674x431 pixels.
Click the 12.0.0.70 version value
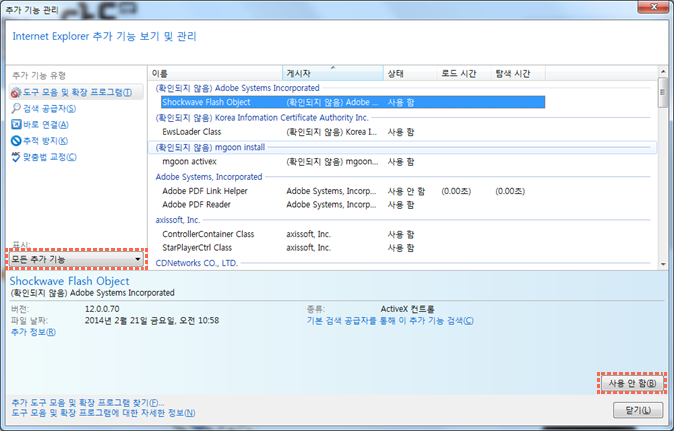[102, 309]
